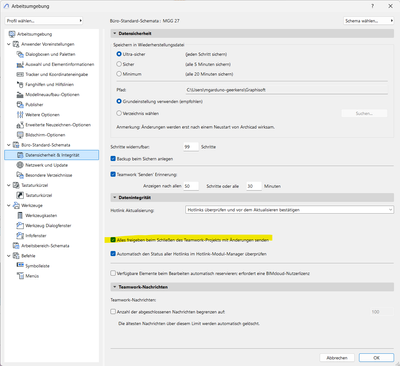Image resolution: width=400 pixels, height=366 pixels.
Task: Click the Anwender Voreinstellungen icon
Action: (16, 44)
